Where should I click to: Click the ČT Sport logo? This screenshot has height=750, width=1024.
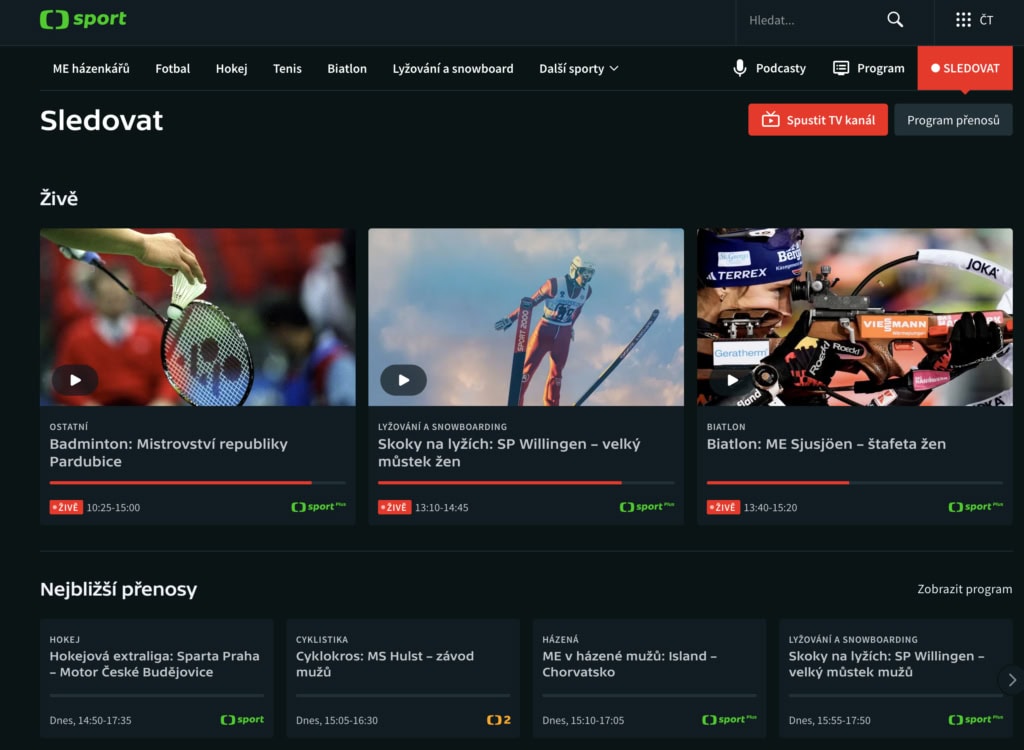click(x=82, y=19)
